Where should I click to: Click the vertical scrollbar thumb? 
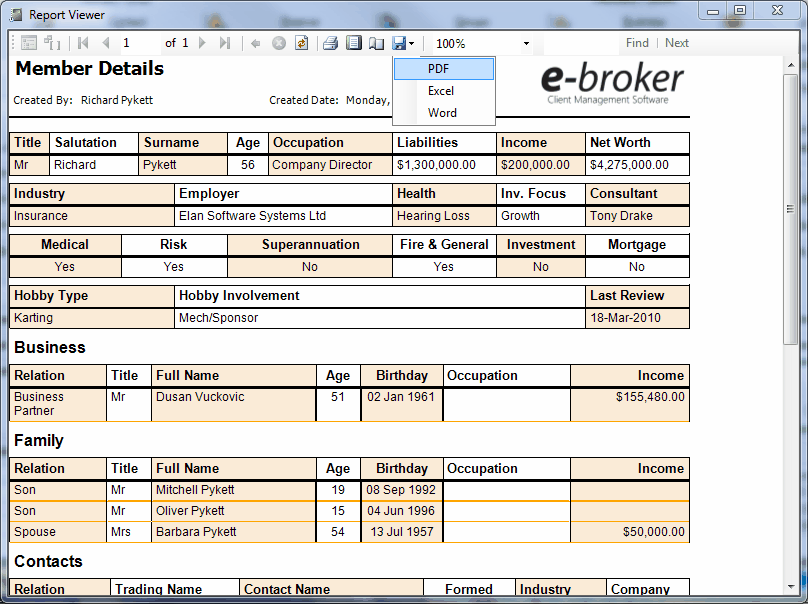pyautogui.click(x=790, y=209)
